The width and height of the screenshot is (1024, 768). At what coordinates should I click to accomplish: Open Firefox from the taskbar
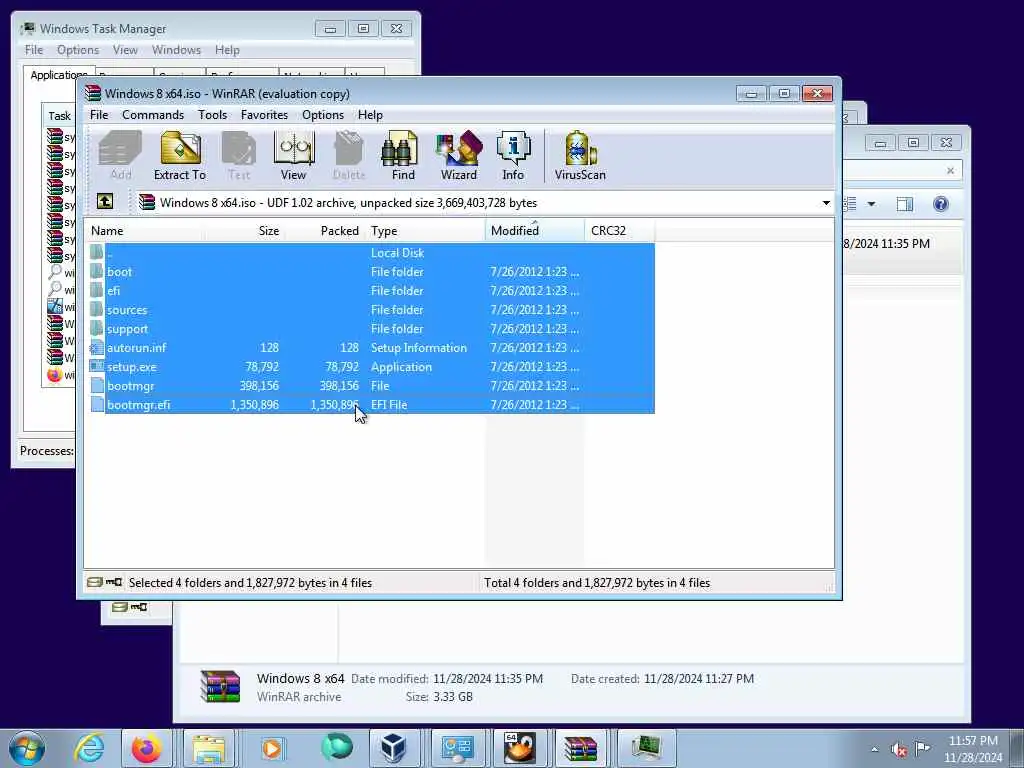tap(146, 748)
